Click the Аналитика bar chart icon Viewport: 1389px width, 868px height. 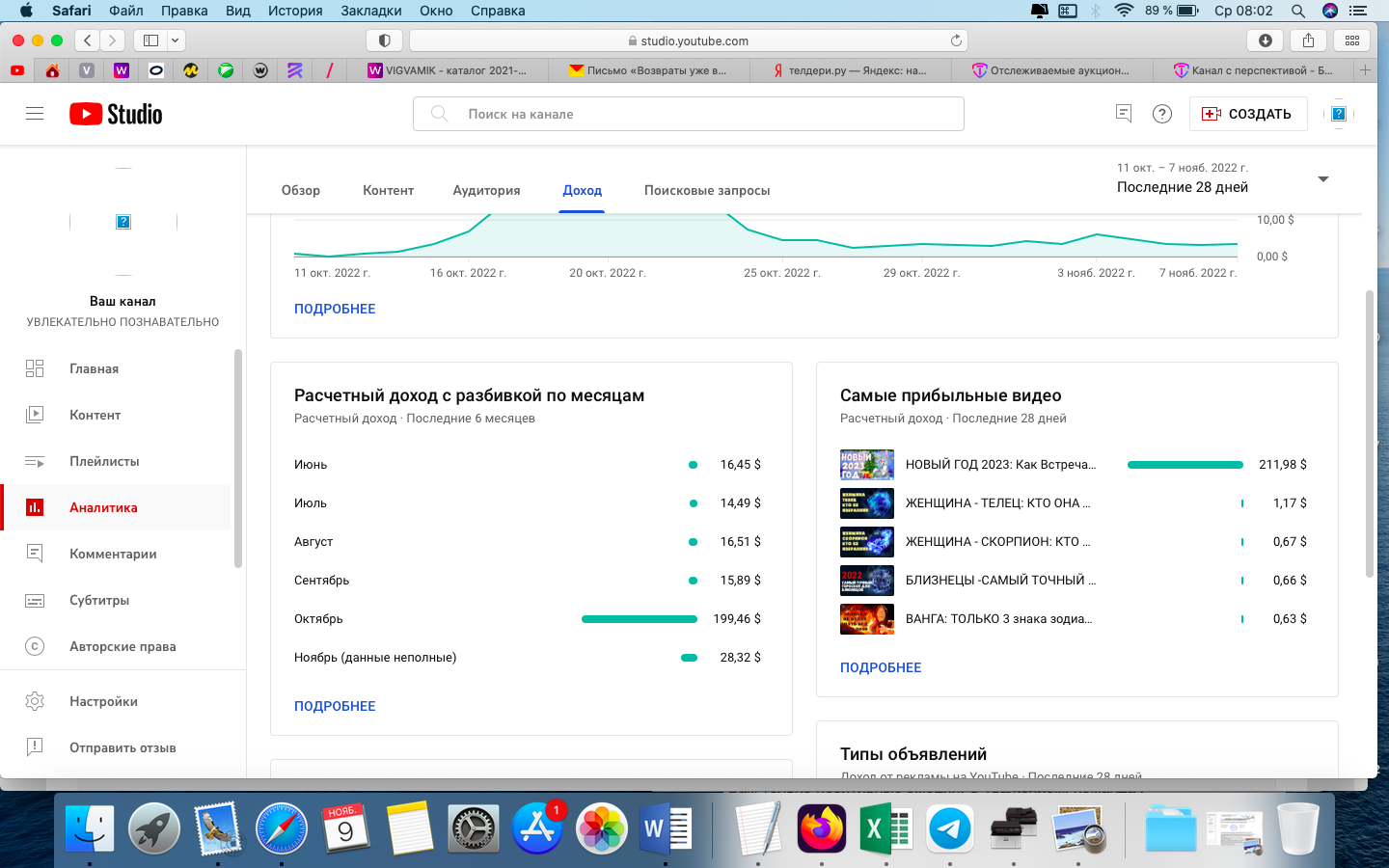point(35,507)
